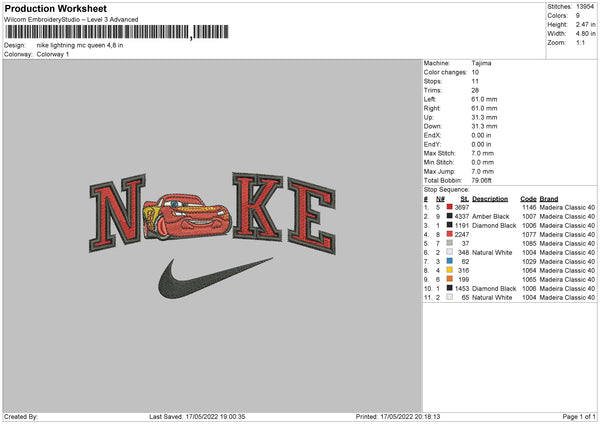Click the Diamond Black swatch with 1191 stitches

pos(450,225)
